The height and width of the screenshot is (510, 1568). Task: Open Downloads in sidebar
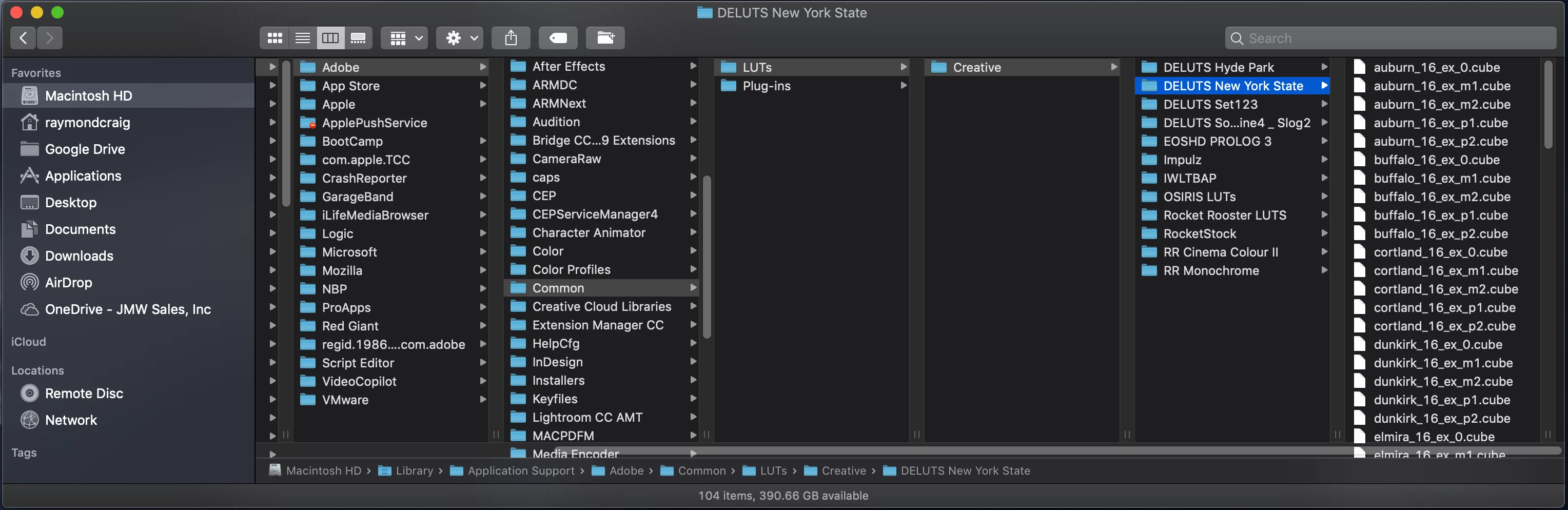tap(128, 256)
